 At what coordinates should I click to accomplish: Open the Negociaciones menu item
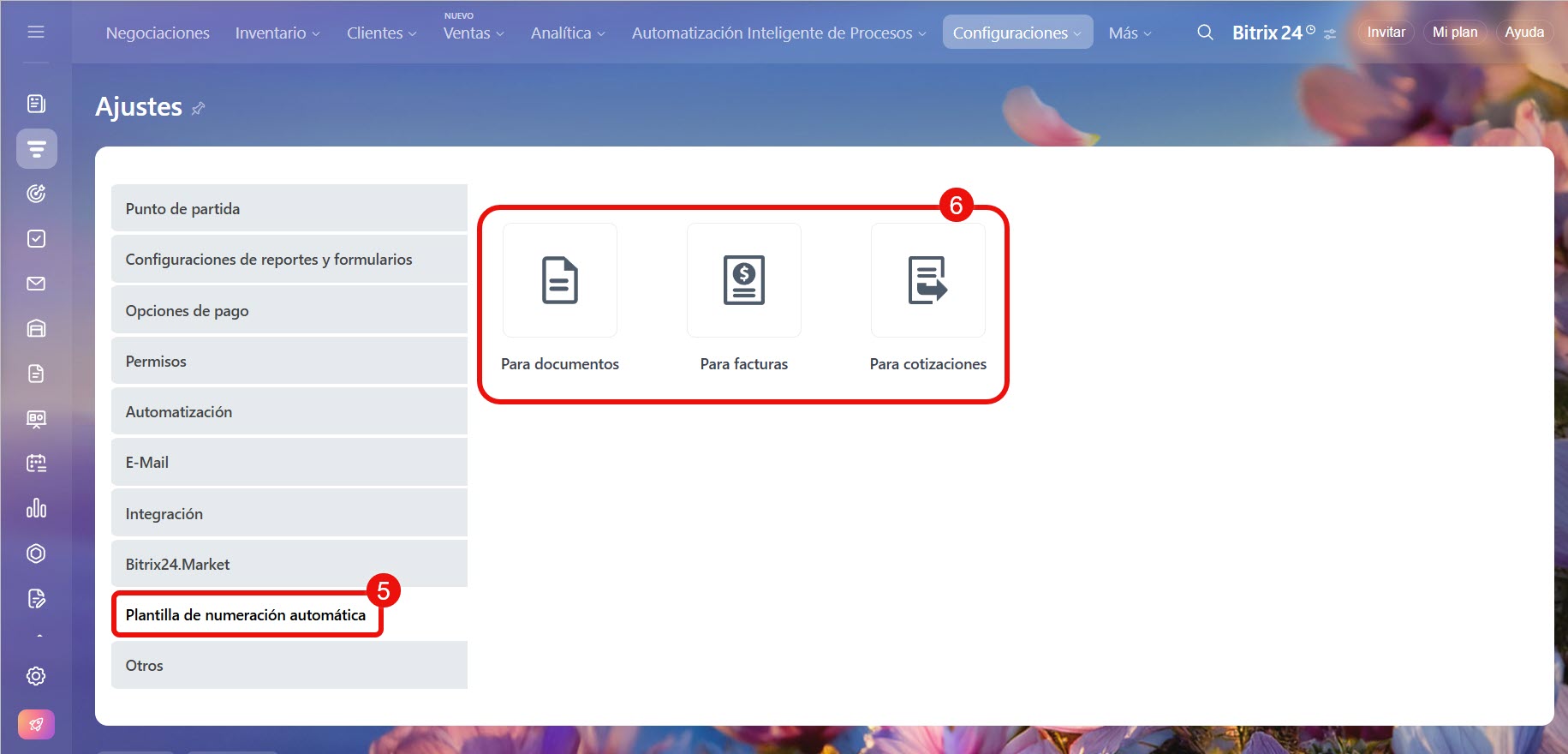158,33
